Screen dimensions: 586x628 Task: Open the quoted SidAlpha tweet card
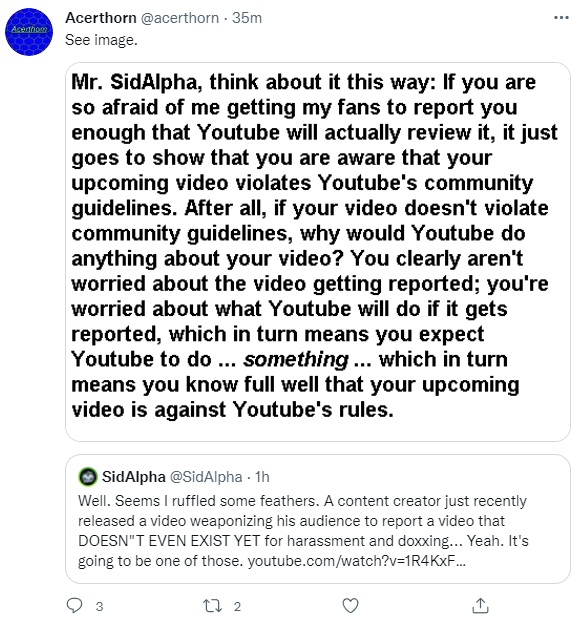[318, 519]
